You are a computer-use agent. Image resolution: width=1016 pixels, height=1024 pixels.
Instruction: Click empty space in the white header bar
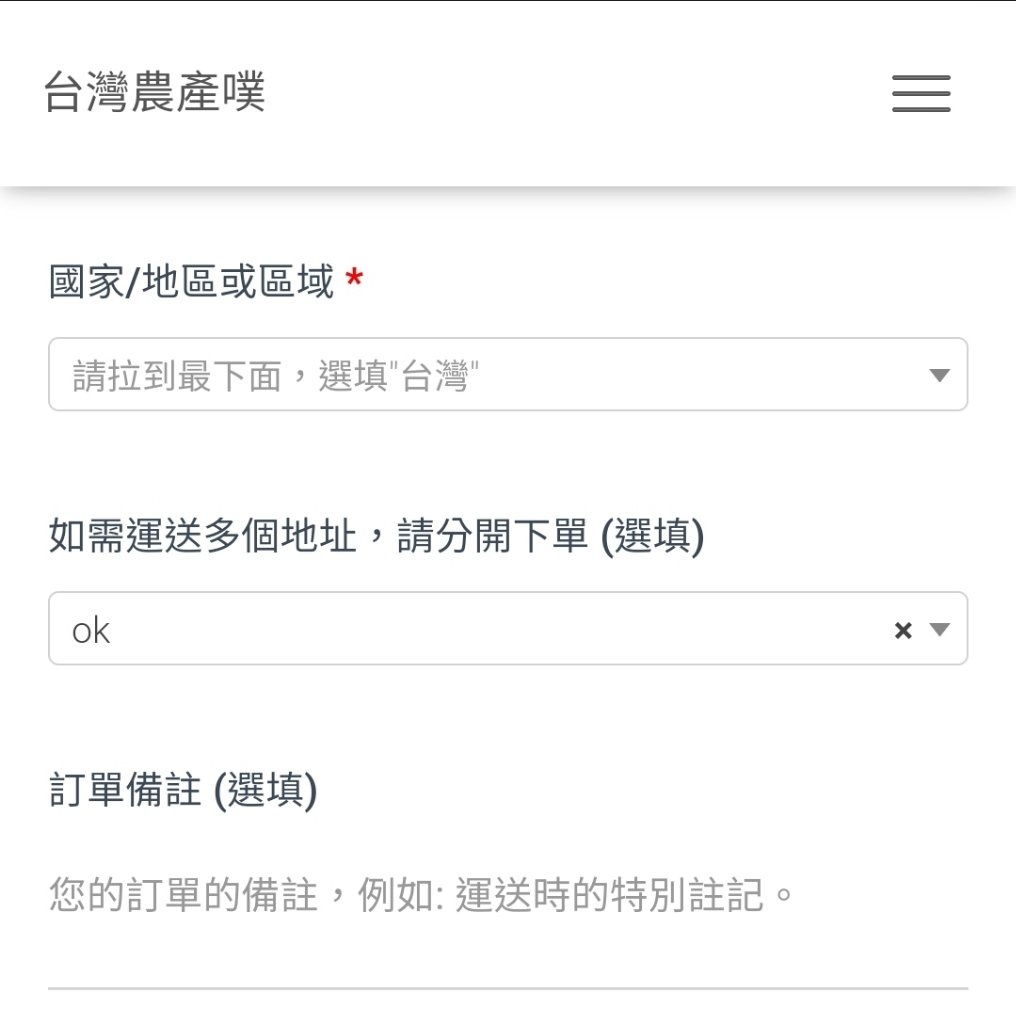coord(575,93)
